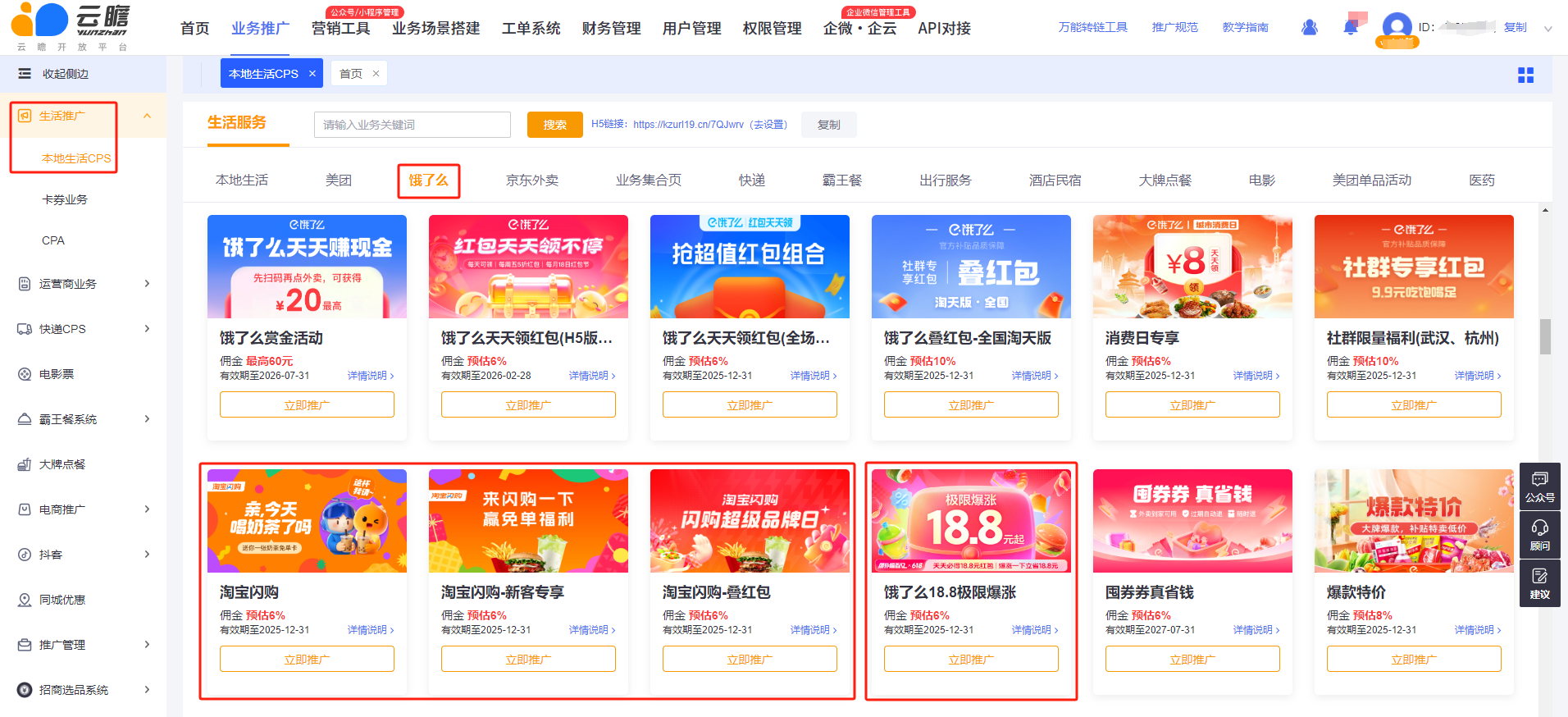This screenshot has width=1568, height=717.
Task: Open the 社群专享红包 banner thumbnail
Action: 1414,267
